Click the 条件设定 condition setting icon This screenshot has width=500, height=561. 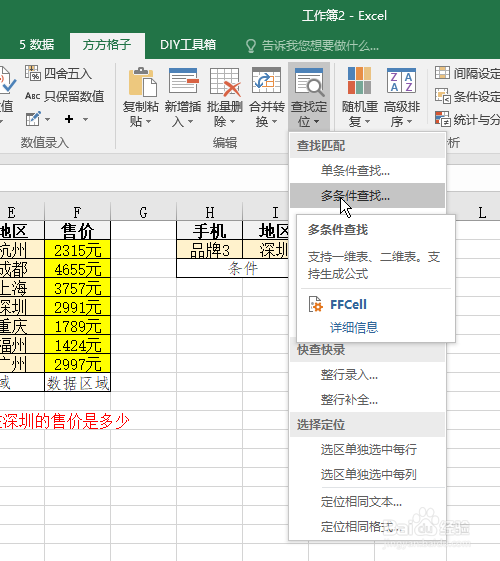pos(442,96)
